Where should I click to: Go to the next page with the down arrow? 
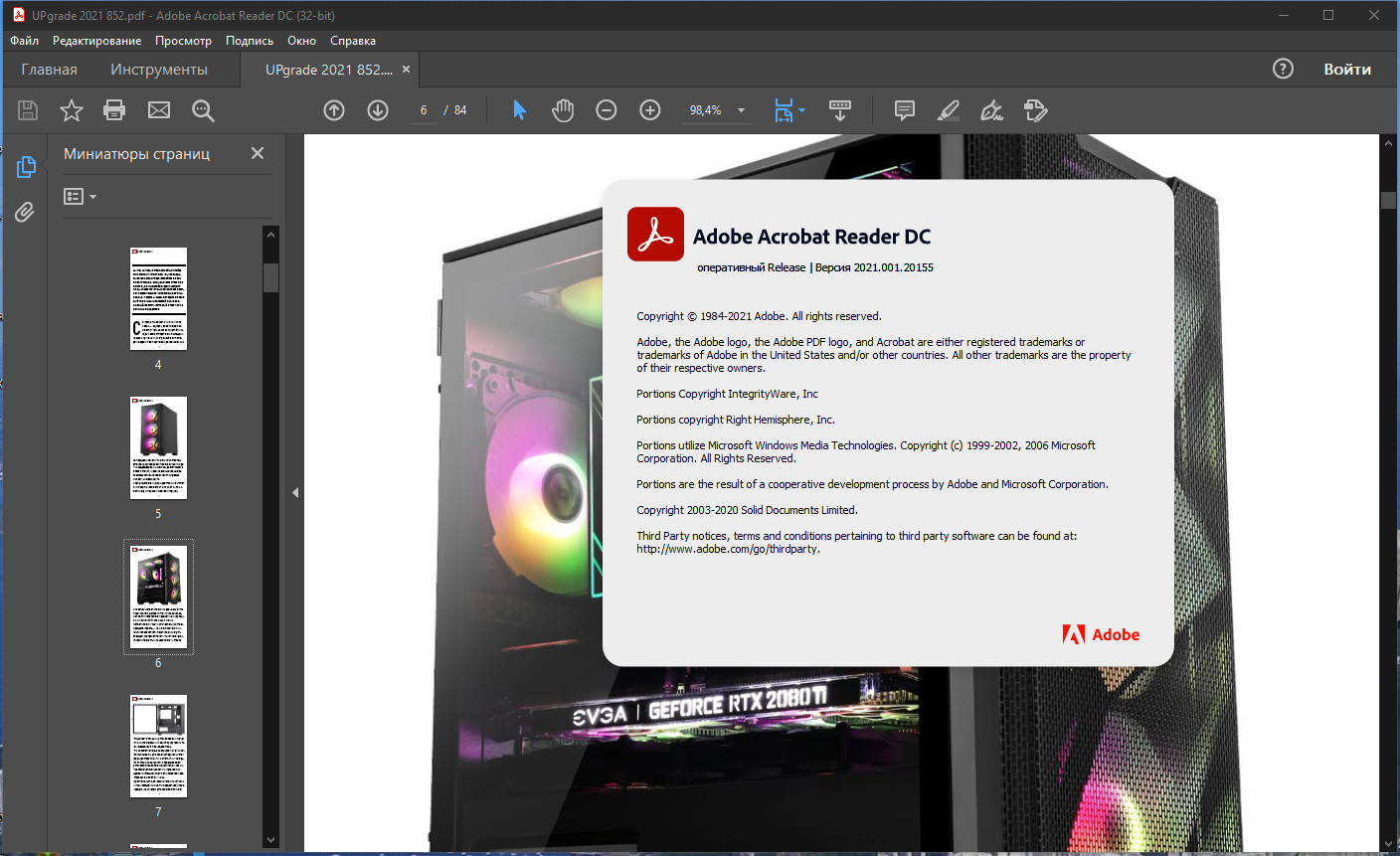[378, 110]
